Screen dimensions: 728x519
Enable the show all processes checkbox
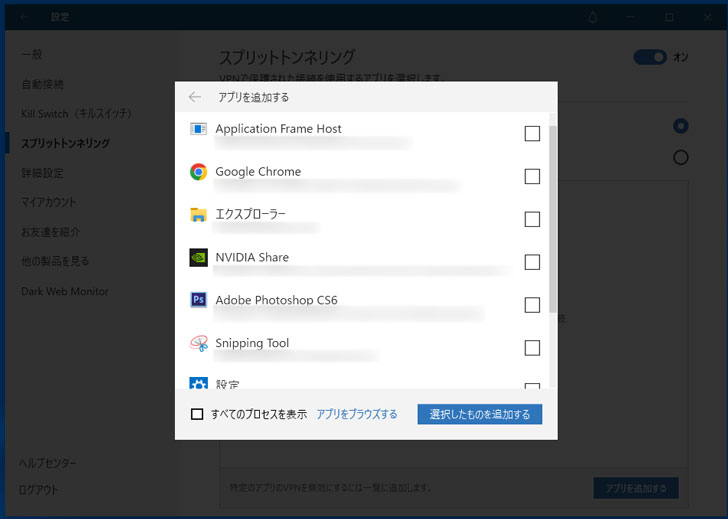point(197,414)
